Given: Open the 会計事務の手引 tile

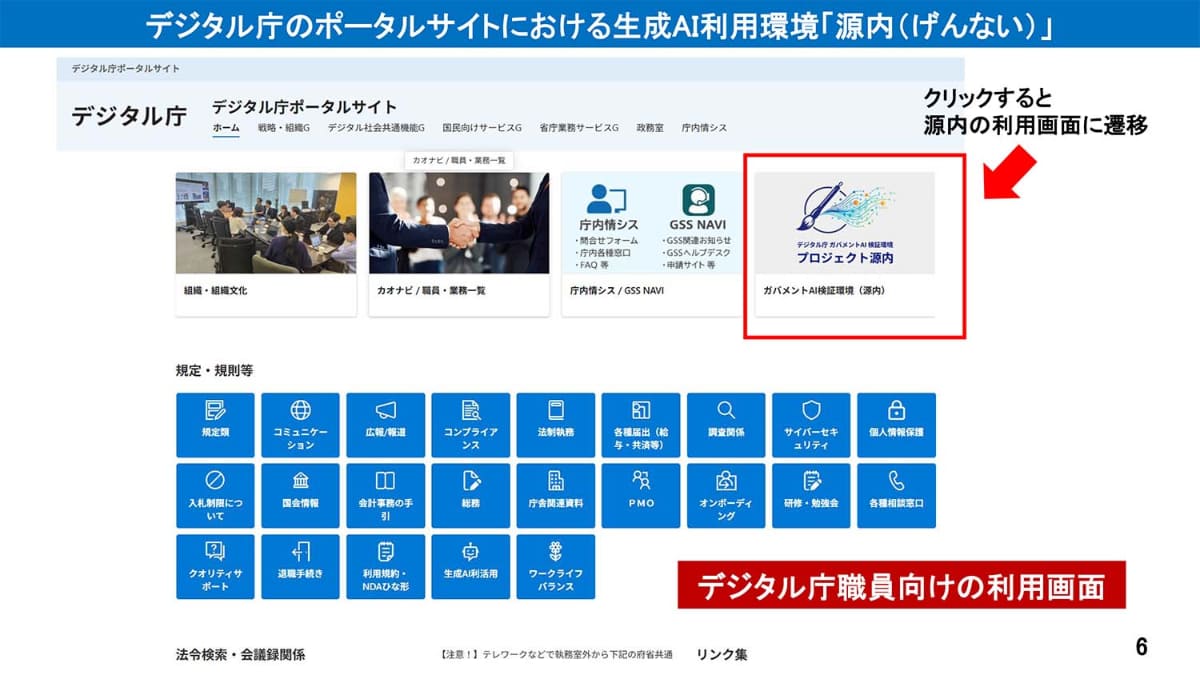Looking at the screenshot, I should pos(385,496).
